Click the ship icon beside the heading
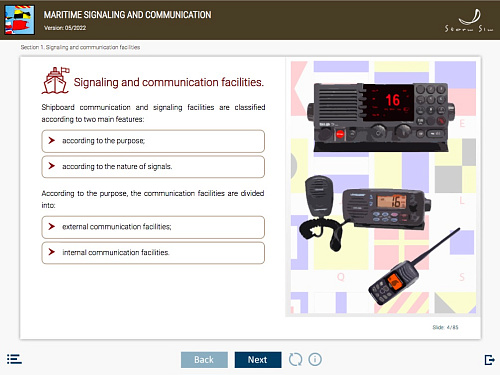The width and height of the screenshot is (500, 375). (55, 80)
